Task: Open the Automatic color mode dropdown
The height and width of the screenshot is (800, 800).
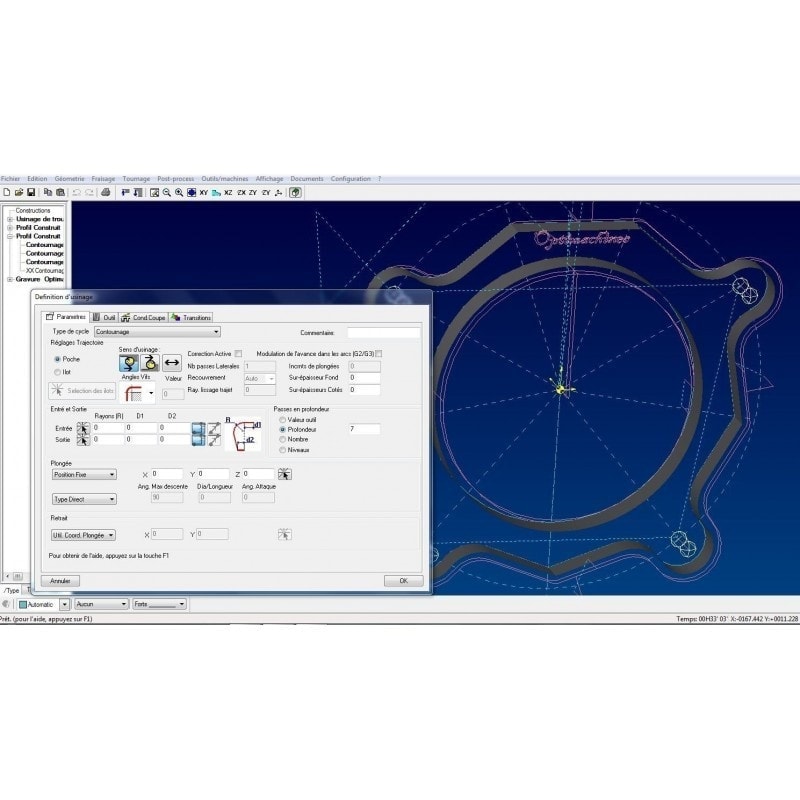Action: (64, 605)
